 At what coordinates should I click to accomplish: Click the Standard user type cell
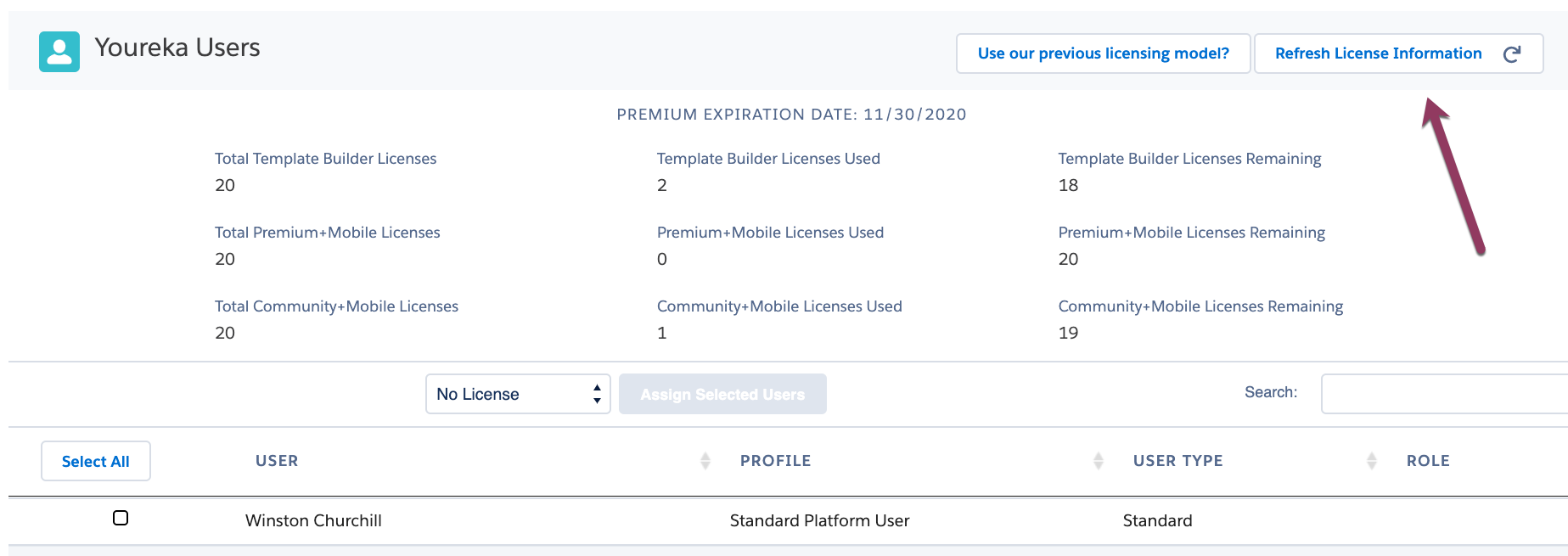pos(1157,520)
